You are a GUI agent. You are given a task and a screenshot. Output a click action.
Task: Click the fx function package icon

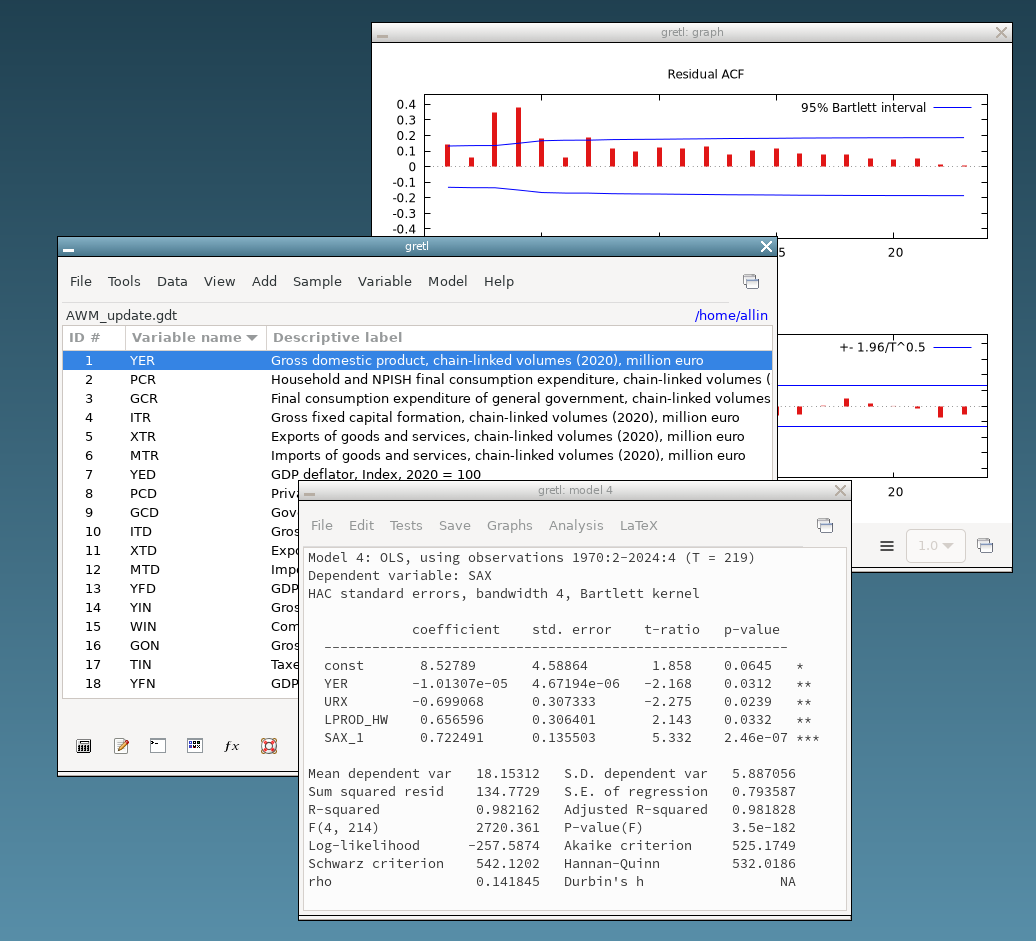click(x=231, y=746)
